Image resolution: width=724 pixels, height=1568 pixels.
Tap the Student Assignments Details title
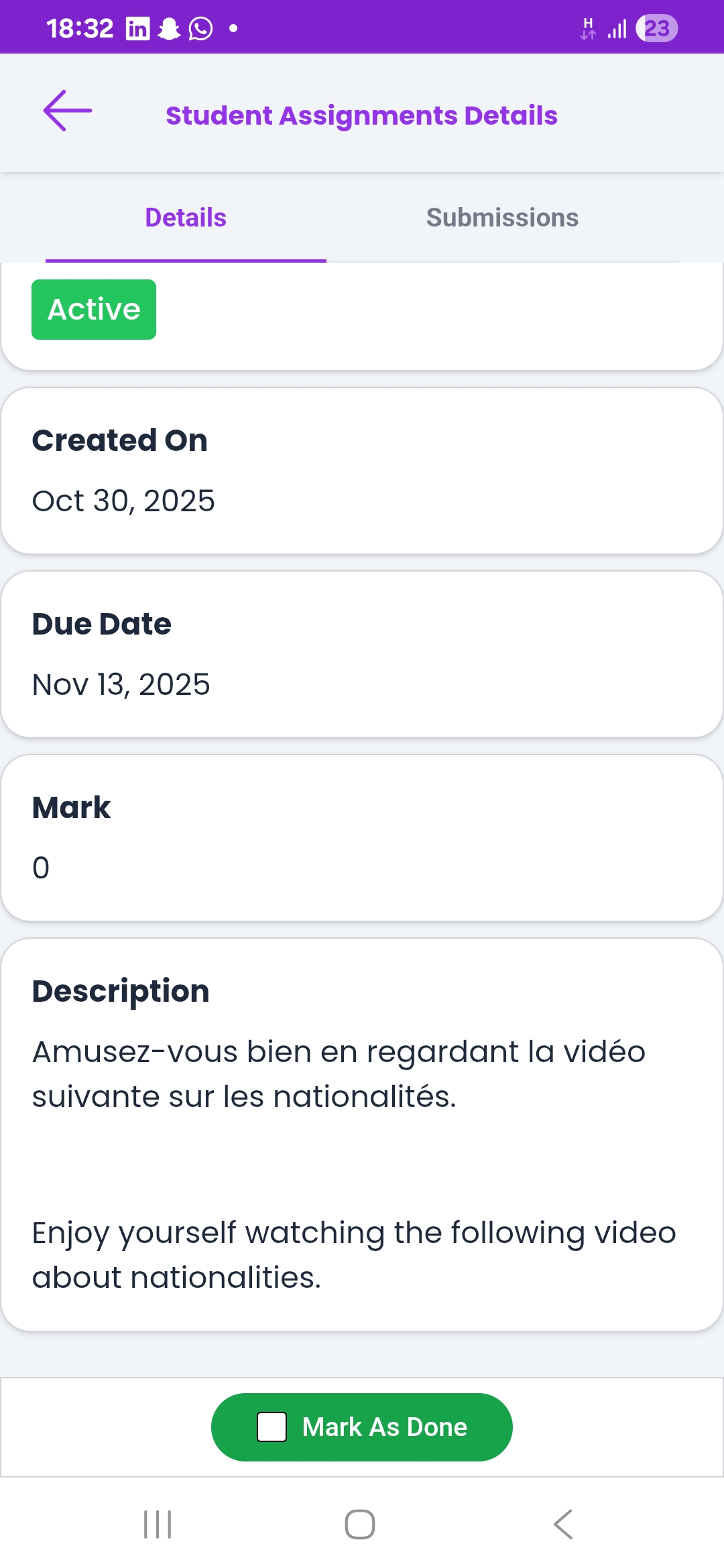coord(361,115)
